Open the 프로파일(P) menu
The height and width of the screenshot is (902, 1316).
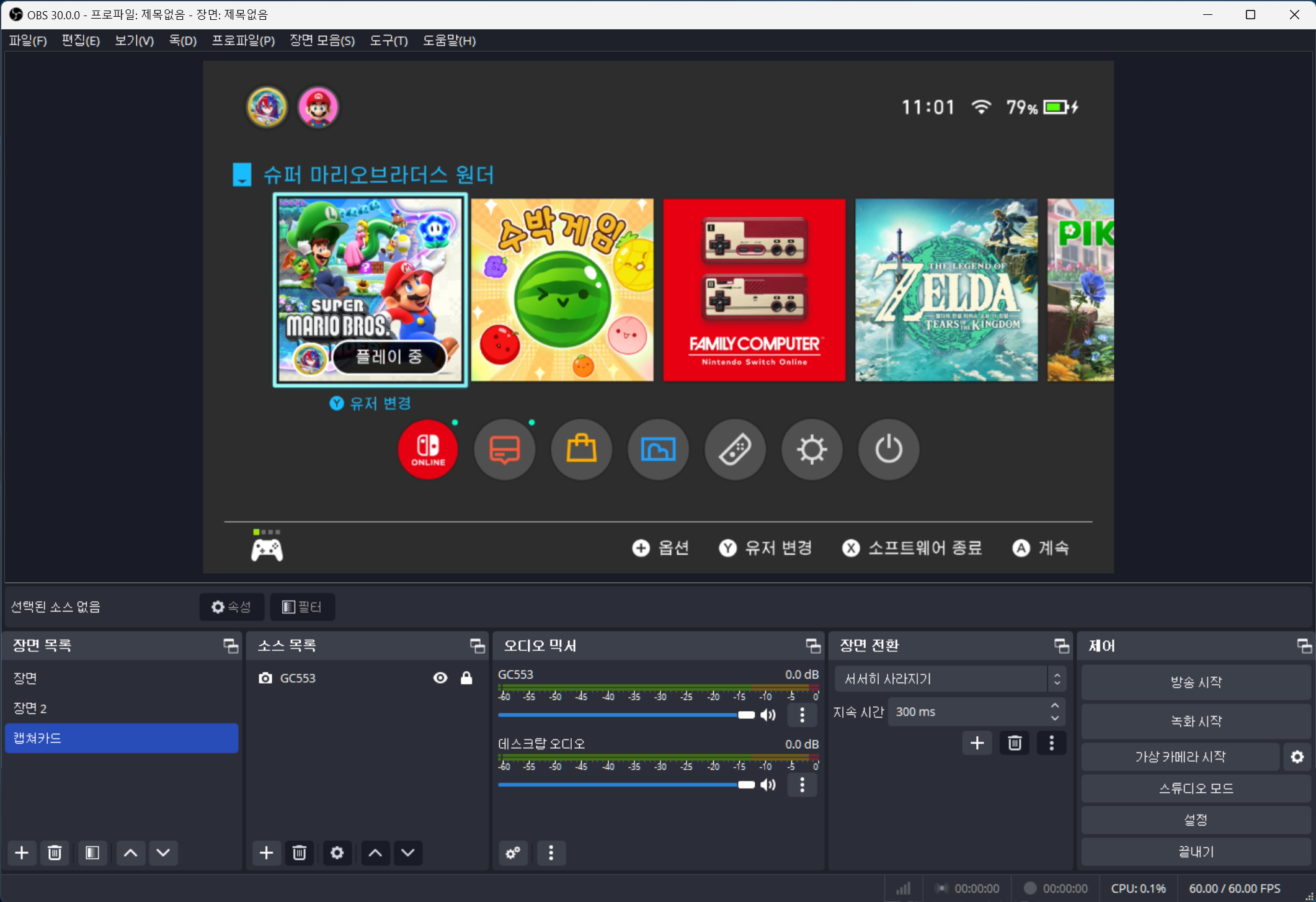coord(243,41)
